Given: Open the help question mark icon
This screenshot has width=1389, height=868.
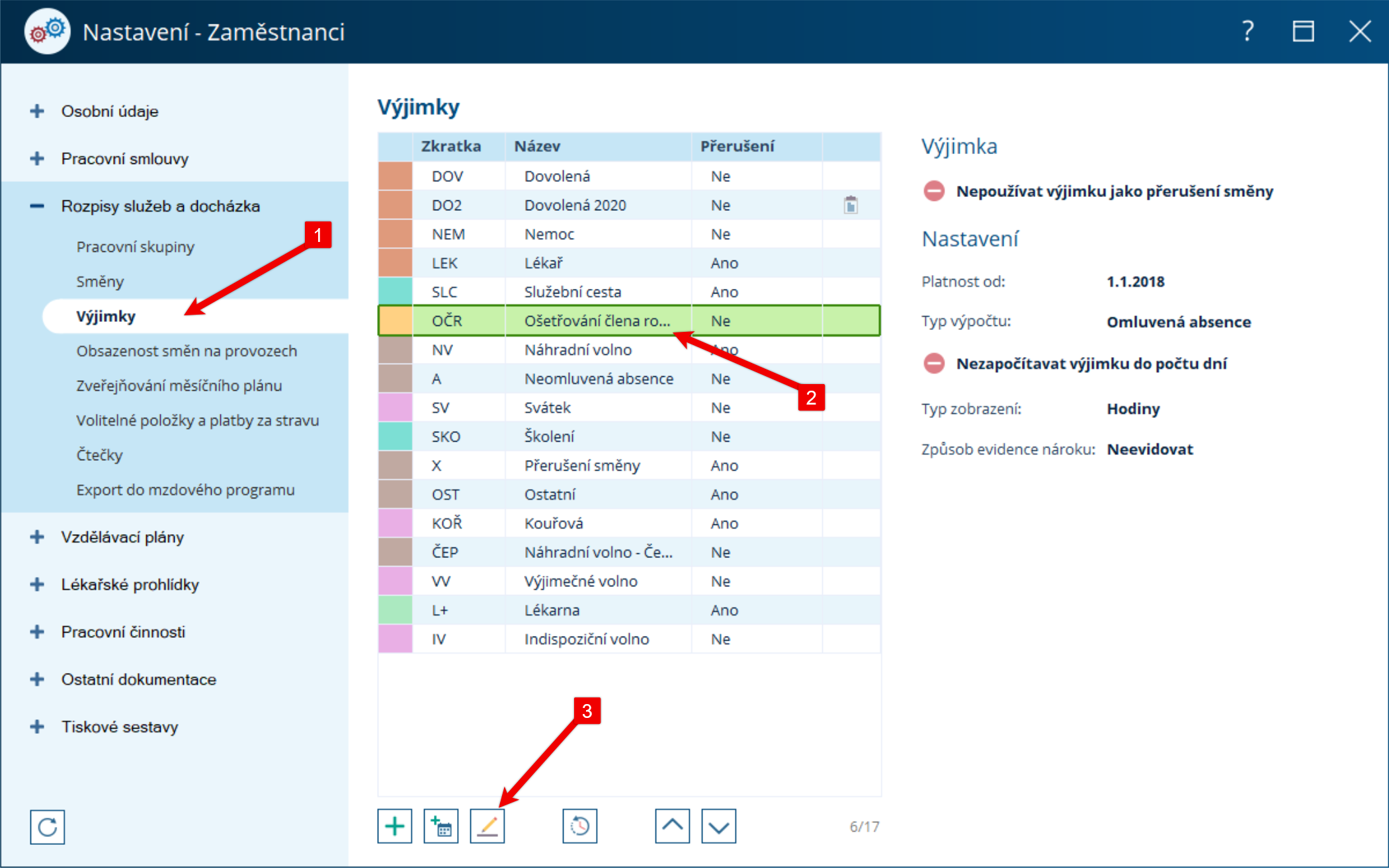Looking at the screenshot, I should tap(1247, 31).
